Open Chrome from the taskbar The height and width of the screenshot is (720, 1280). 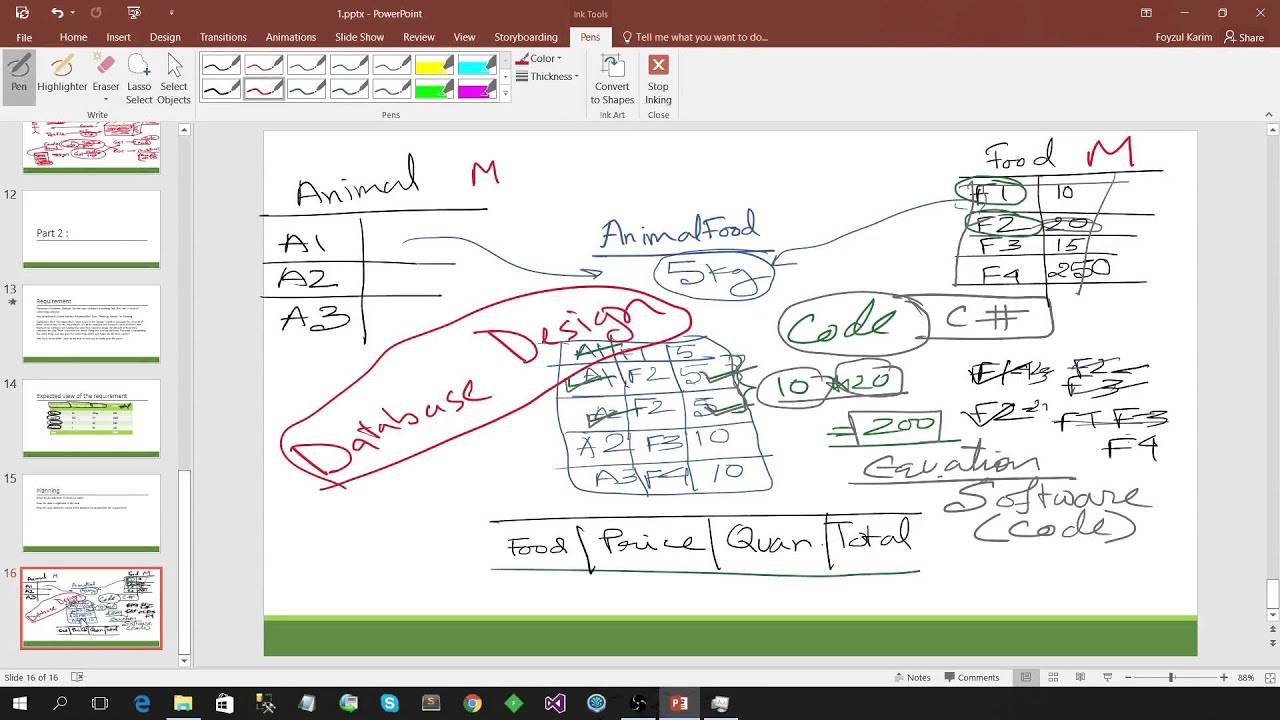click(x=472, y=704)
